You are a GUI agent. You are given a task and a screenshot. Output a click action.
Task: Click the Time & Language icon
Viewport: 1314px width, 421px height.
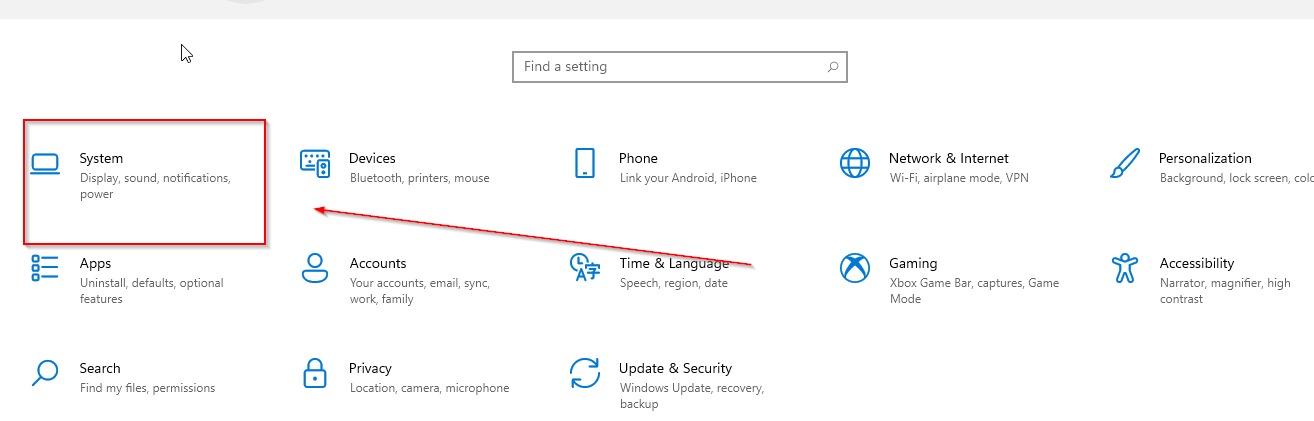click(585, 268)
